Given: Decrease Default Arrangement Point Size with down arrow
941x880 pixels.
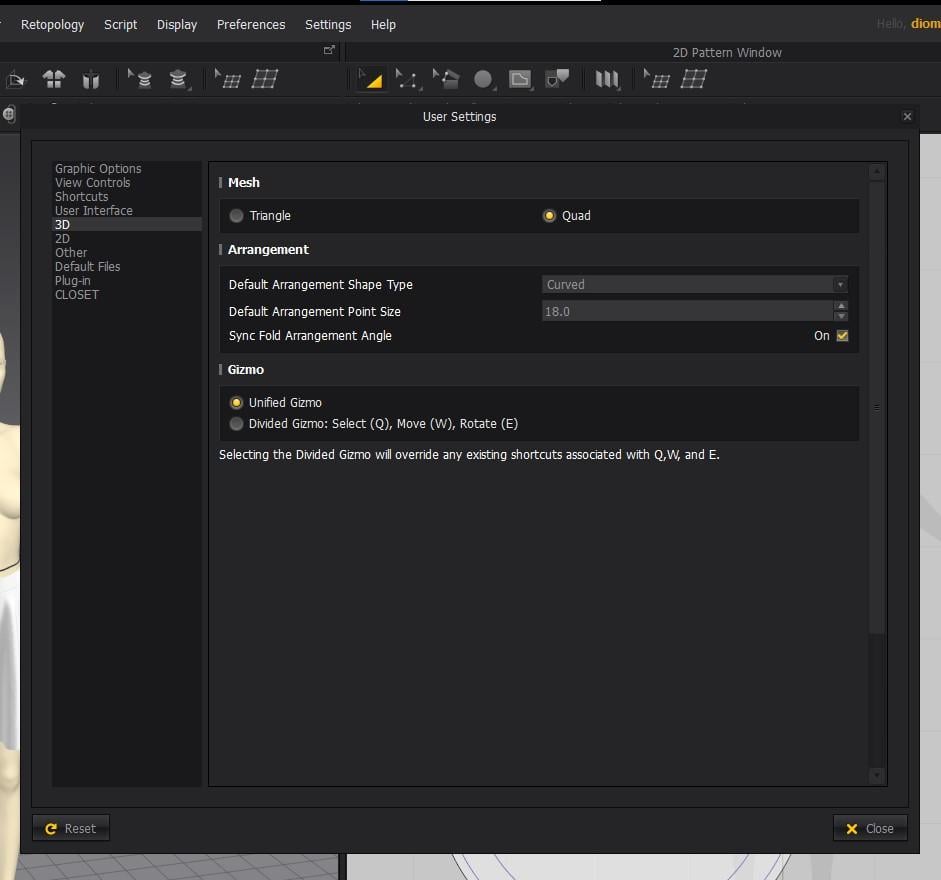Looking at the screenshot, I should pyautogui.click(x=841, y=317).
